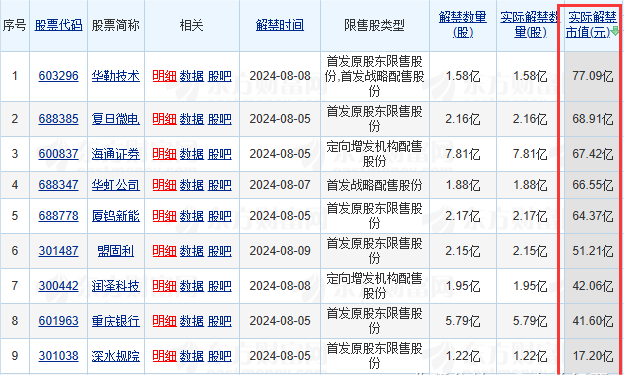Open stock code 600837 link
The image size is (624, 375).
click(x=58, y=154)
